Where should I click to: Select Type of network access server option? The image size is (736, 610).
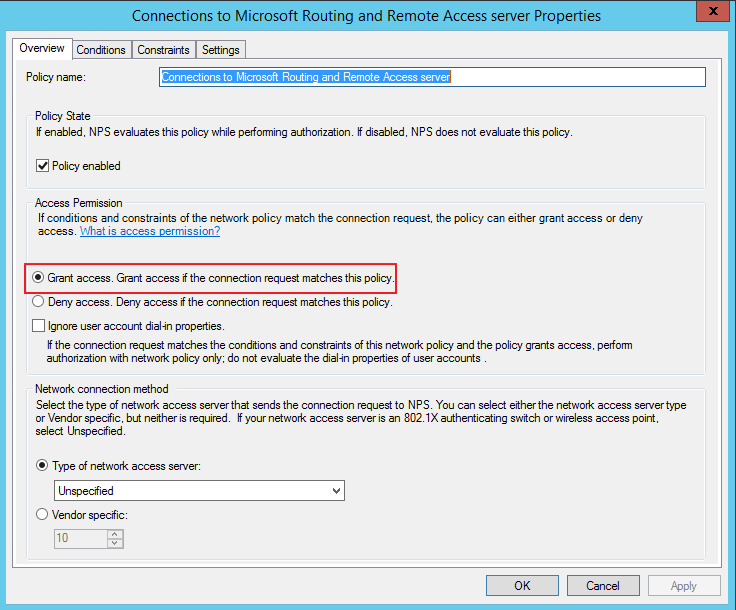pyautogui.click(x=42, y=465)
